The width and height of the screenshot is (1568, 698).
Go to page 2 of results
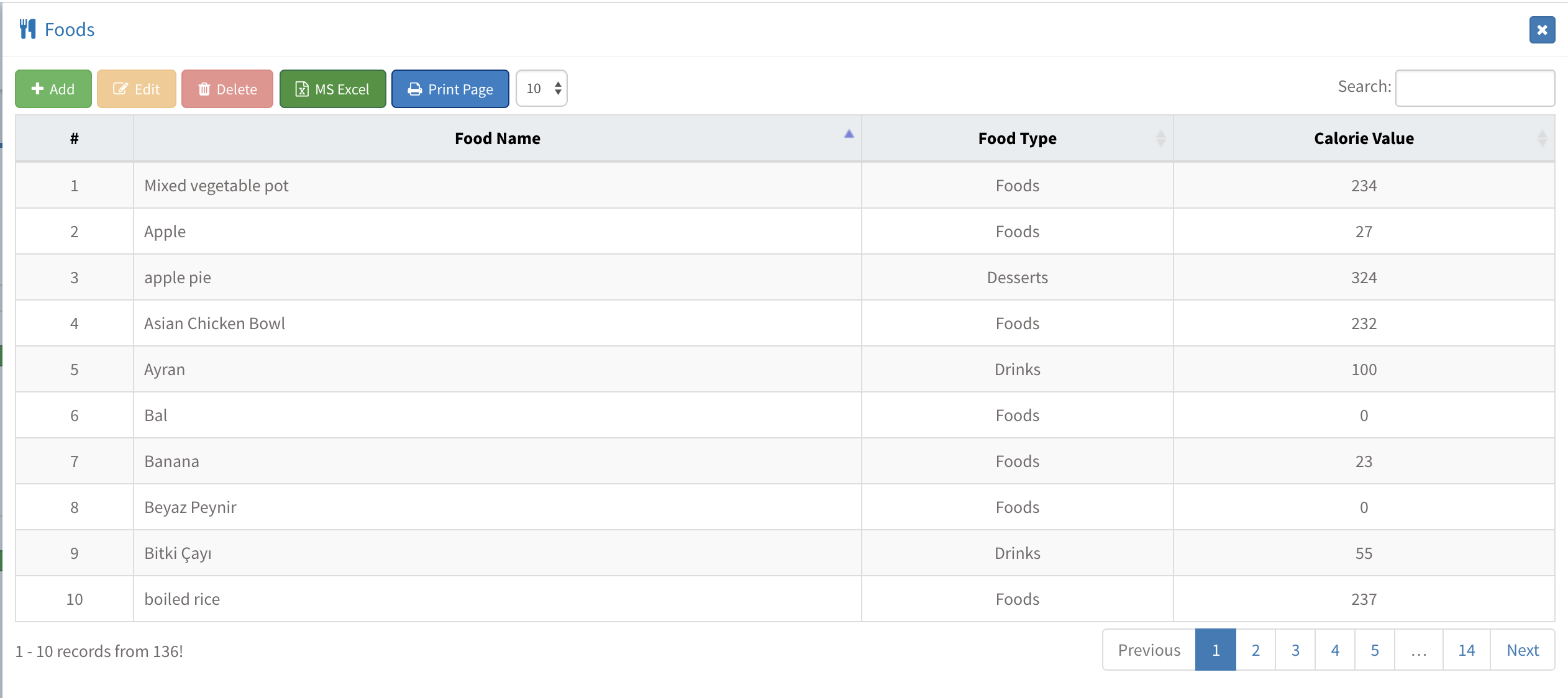pos(1256,650)
